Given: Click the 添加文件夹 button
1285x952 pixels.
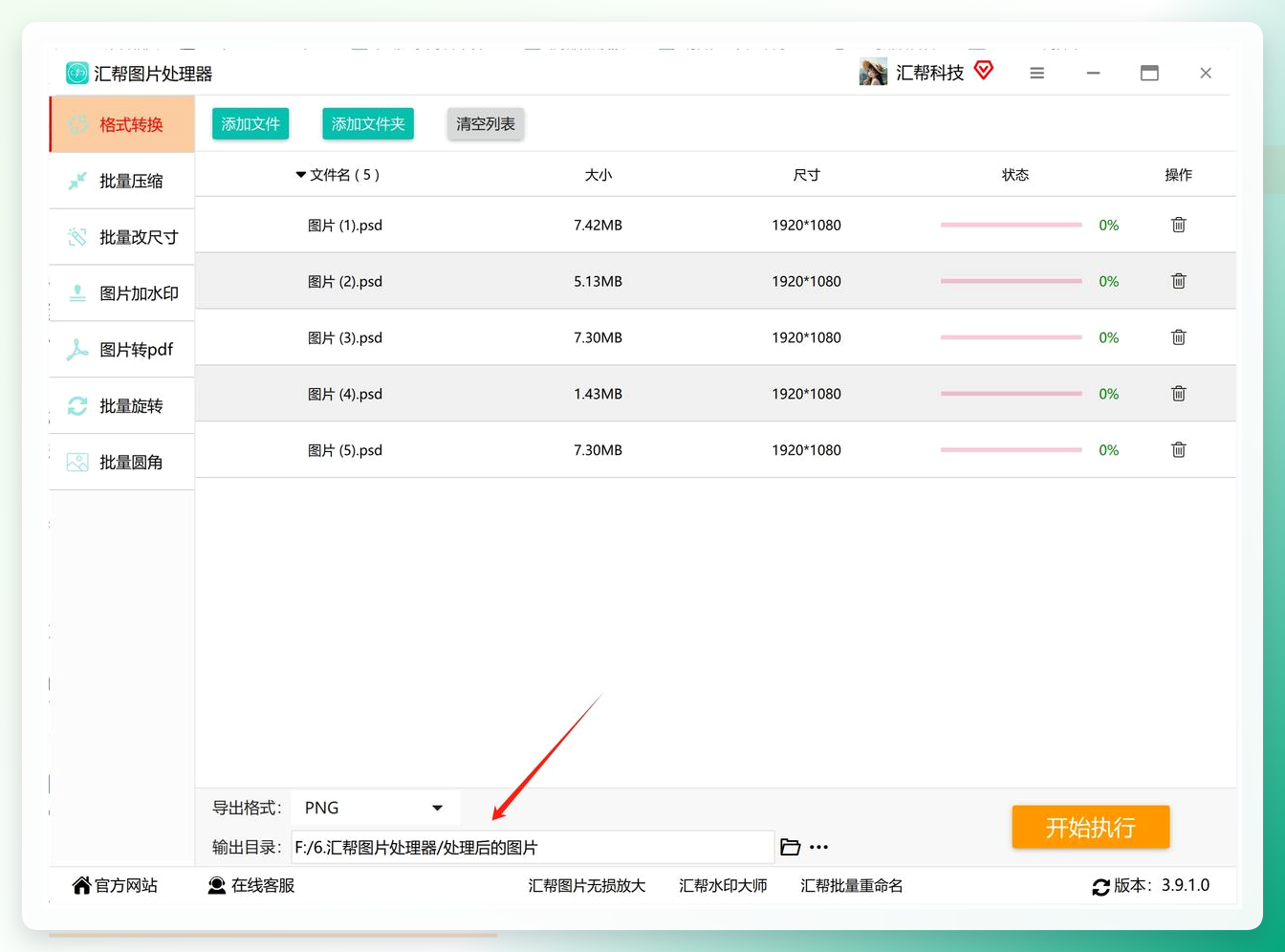Looking at the screenshot, I should point(368,124).
